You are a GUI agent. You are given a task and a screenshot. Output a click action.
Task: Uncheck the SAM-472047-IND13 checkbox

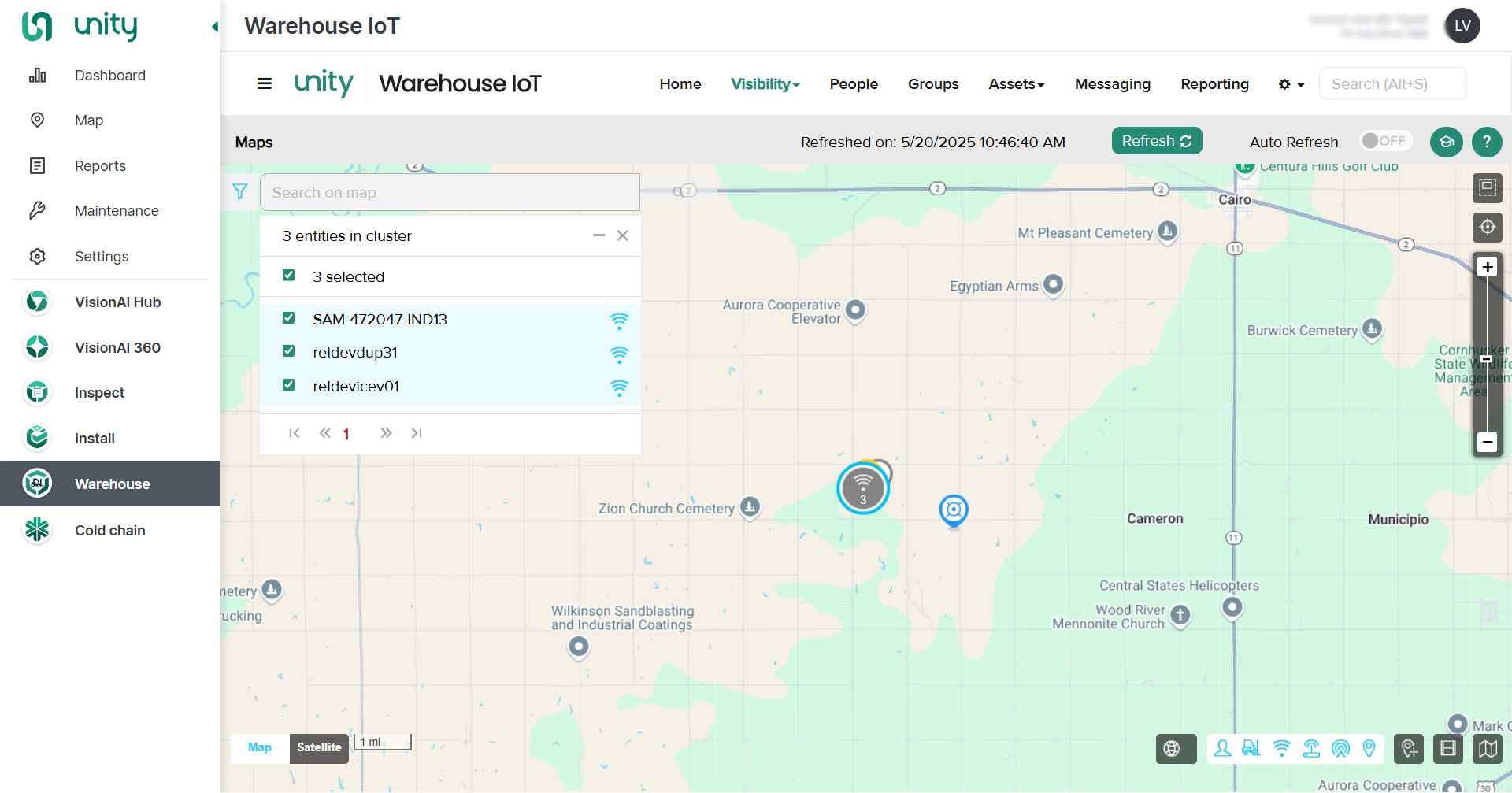coord(289,318)
